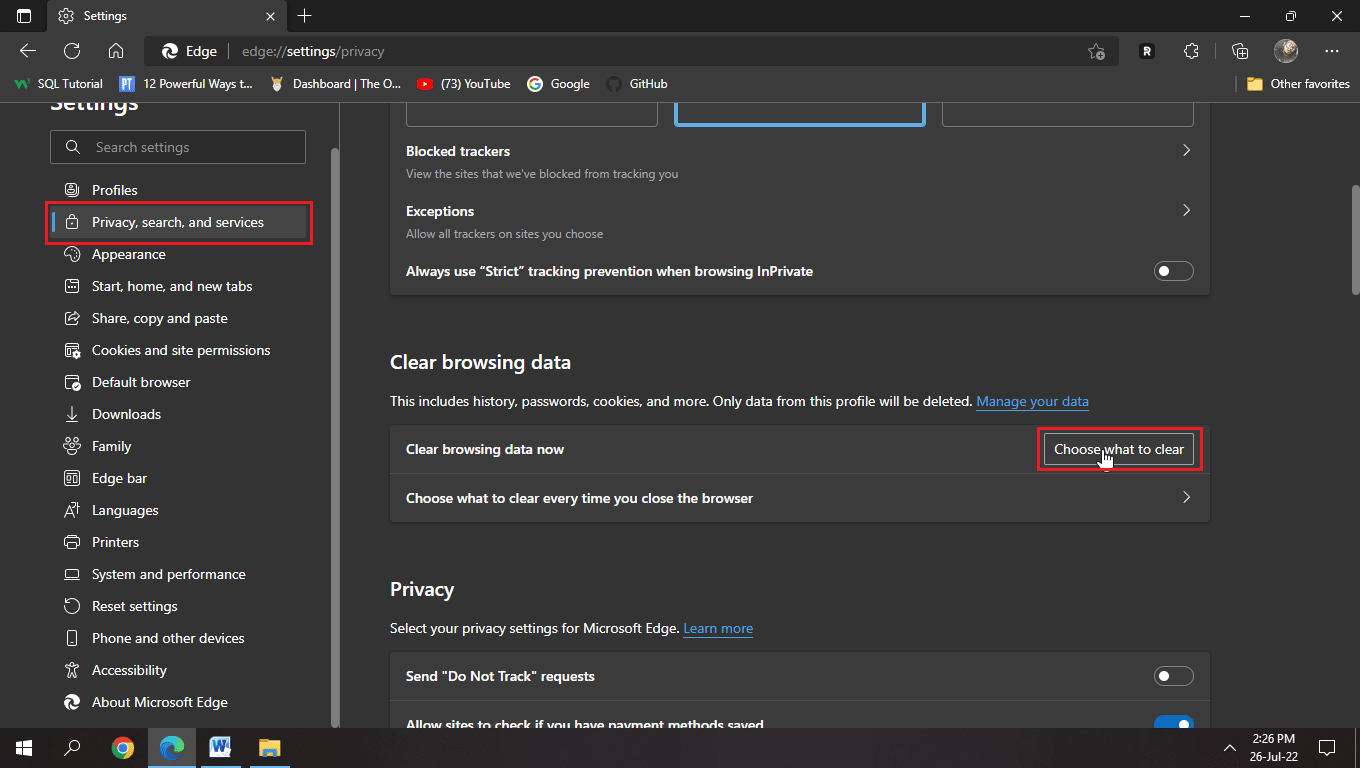Screen dimensions: 1360x768
Task: Open the R extension icon in toolbar
Action: click(1147, 51)
